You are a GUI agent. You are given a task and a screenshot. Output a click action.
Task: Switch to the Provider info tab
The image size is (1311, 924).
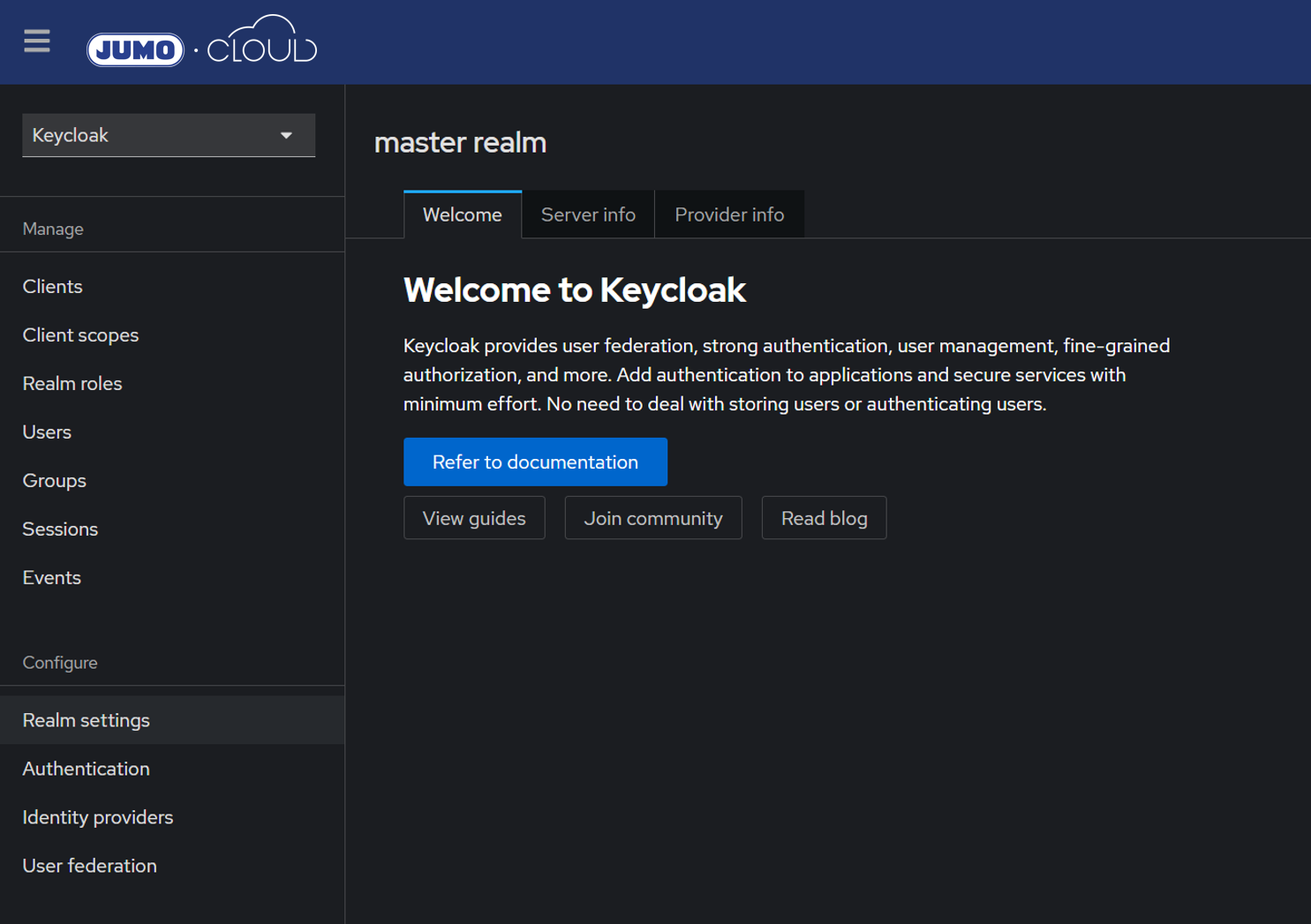point(729,214)
